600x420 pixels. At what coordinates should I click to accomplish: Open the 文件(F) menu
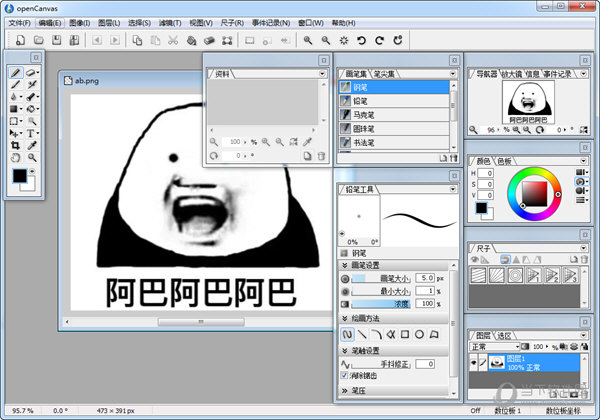pyautogui.click(x=20, y=23)
